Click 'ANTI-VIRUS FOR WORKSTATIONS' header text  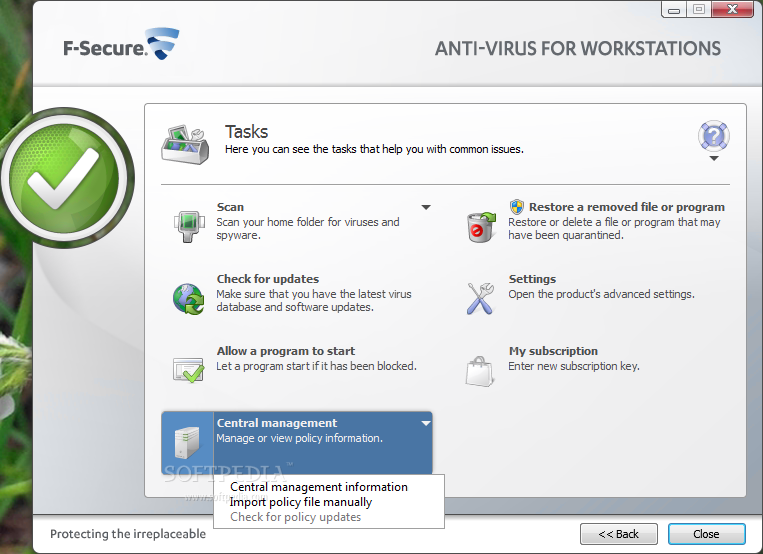pyautogui.click(x=578, y=49)
